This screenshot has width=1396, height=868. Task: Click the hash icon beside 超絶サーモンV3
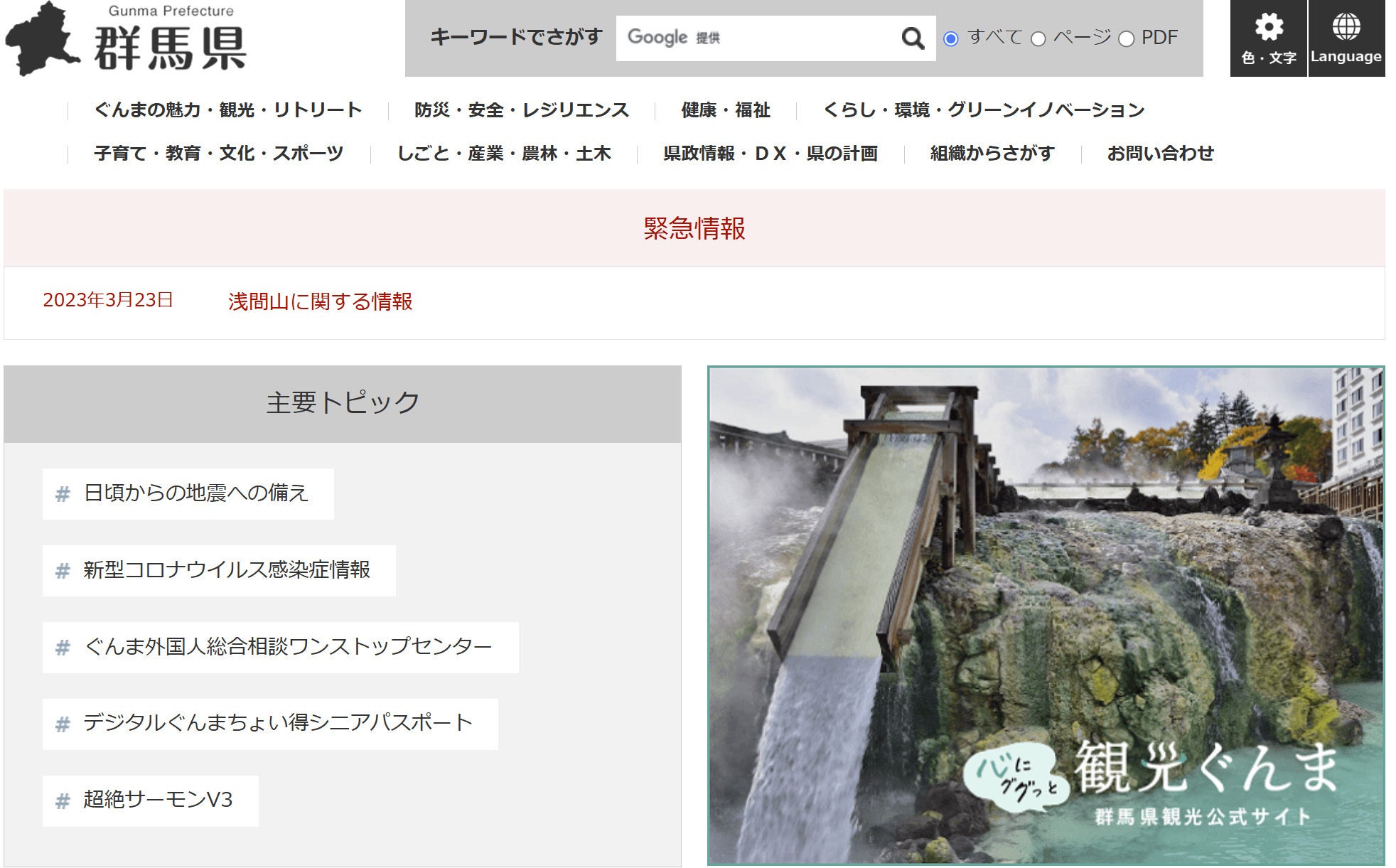63,801
